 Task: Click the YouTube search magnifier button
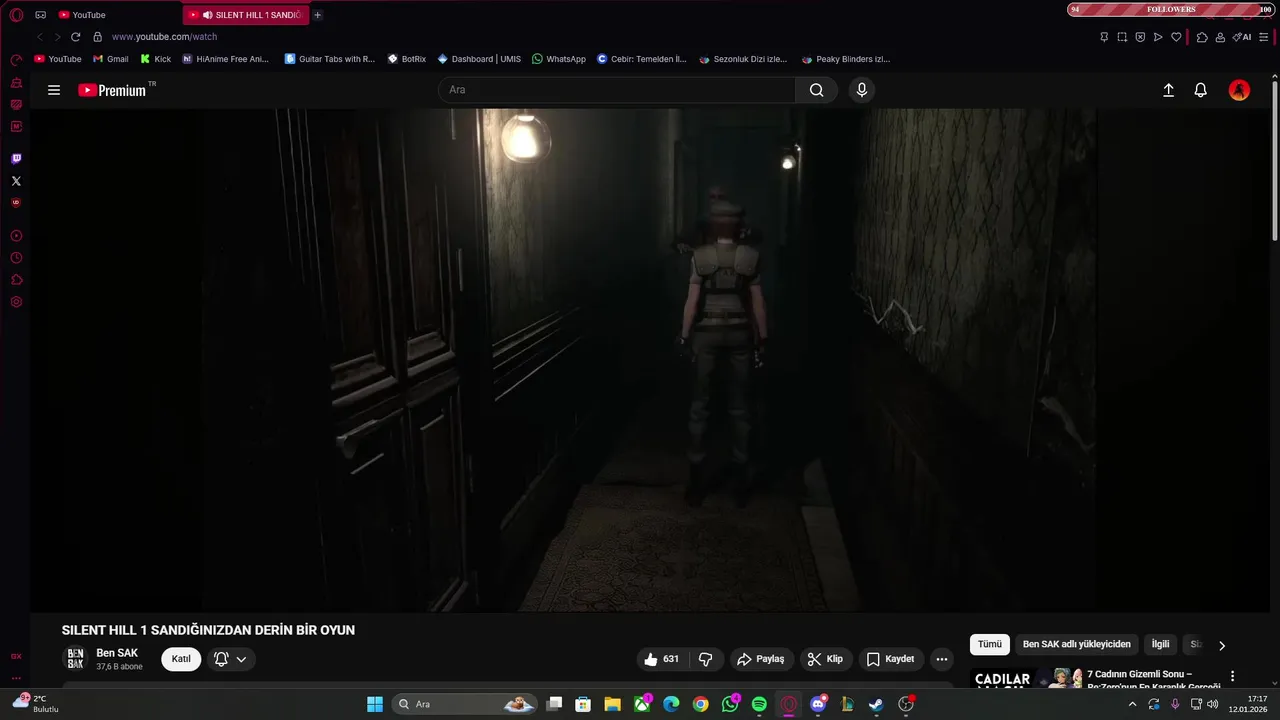pos(817,90)
